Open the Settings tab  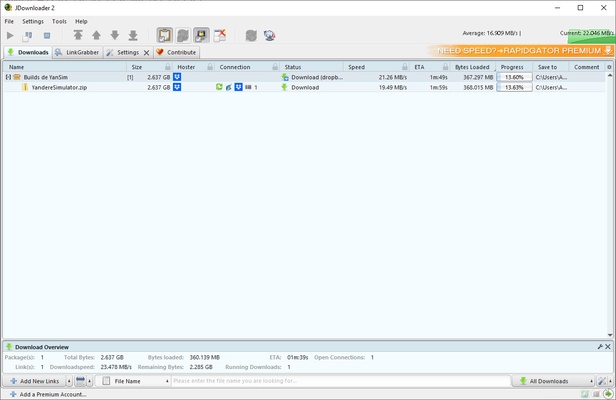click(x=123, y=52)
